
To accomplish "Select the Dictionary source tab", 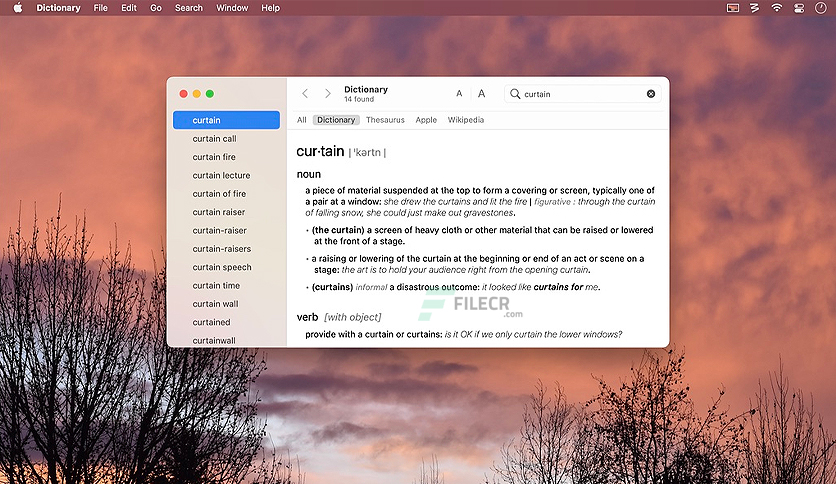I will (336, 120).
